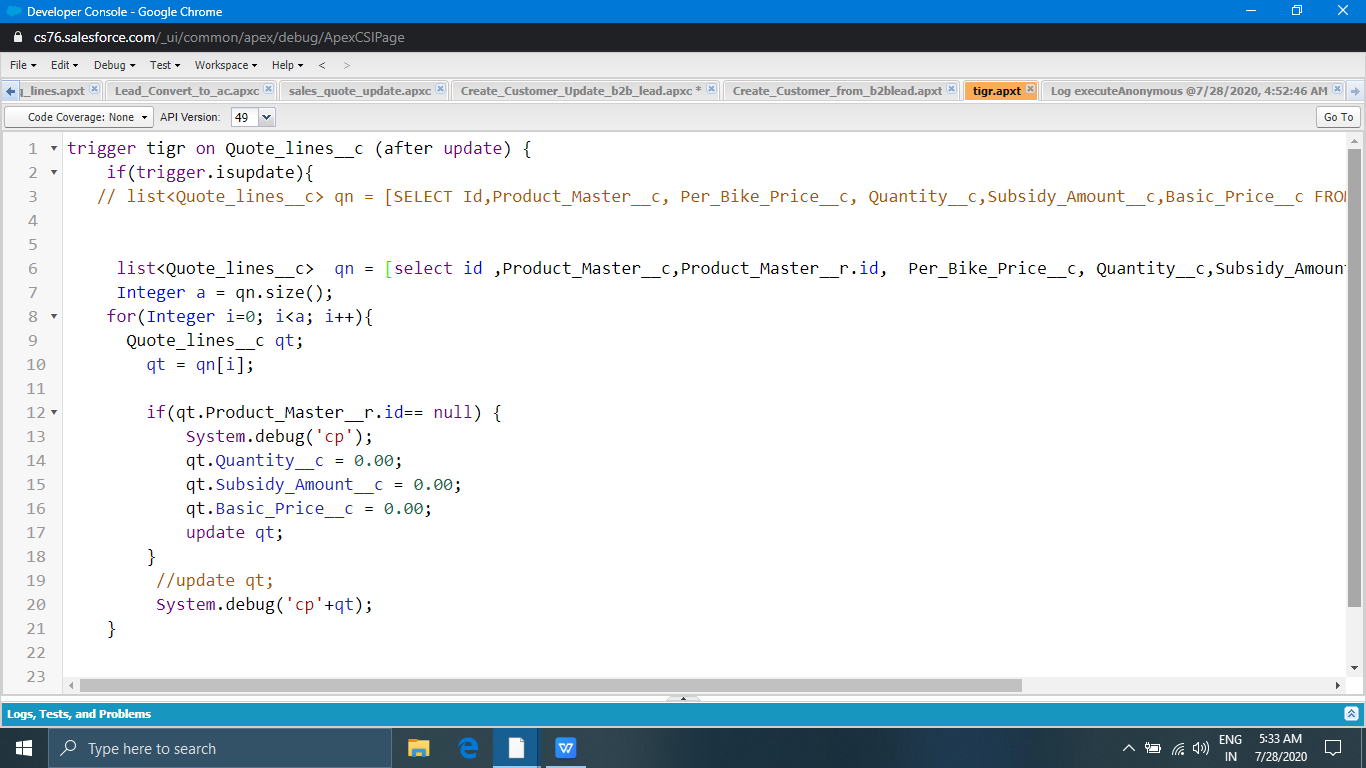Screen dimensions: 1366x768
Task: Click the commented '//update qt;' line
Action: (x=215, y=581)
